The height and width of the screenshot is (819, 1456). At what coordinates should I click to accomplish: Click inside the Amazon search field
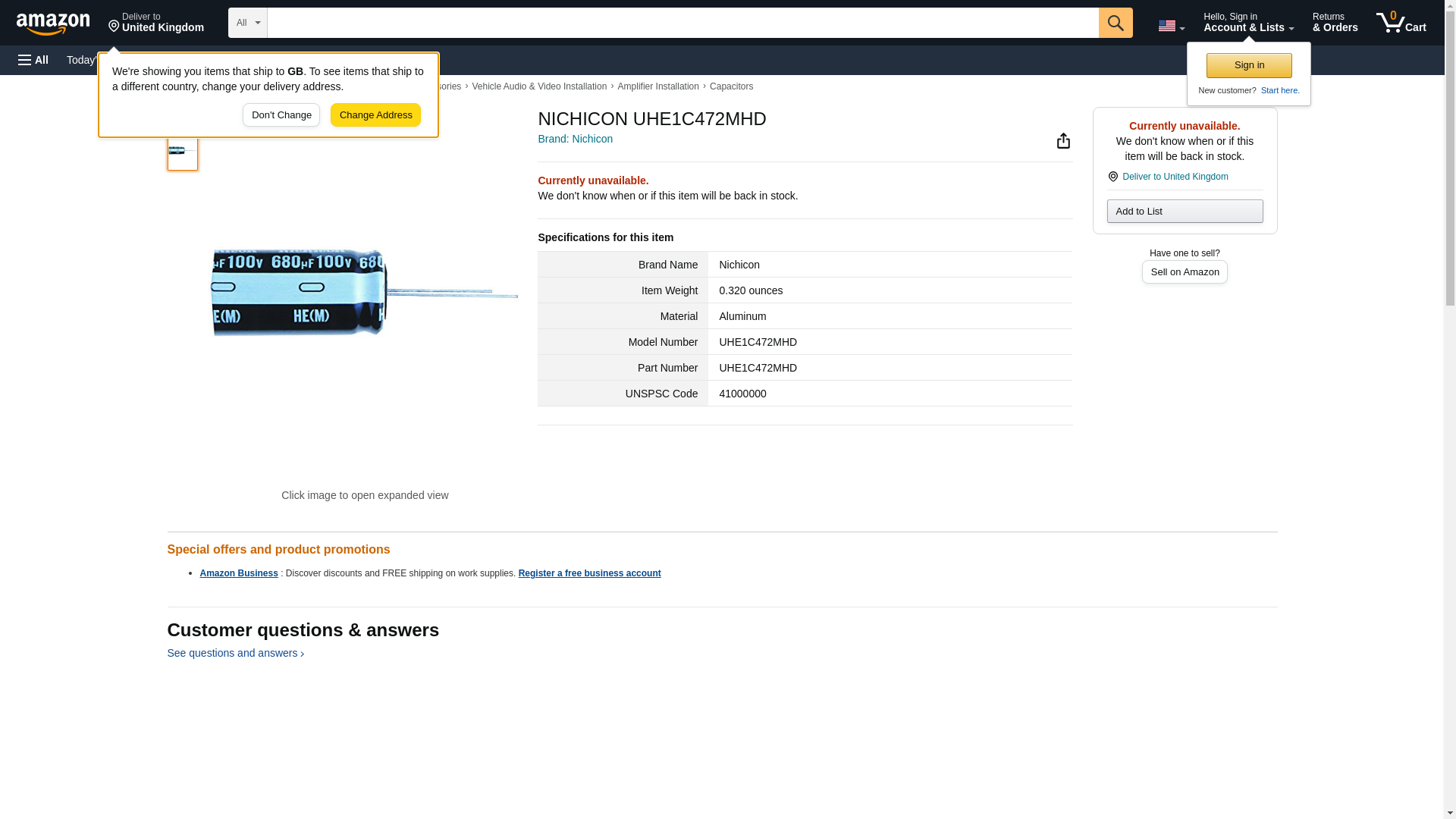pos(682,23)
